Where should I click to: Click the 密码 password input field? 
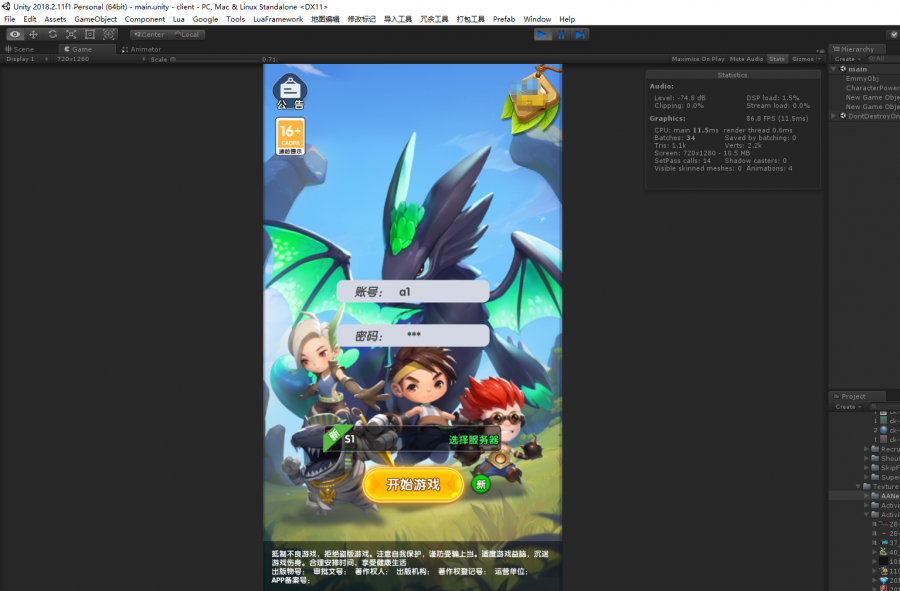[413, 336]
